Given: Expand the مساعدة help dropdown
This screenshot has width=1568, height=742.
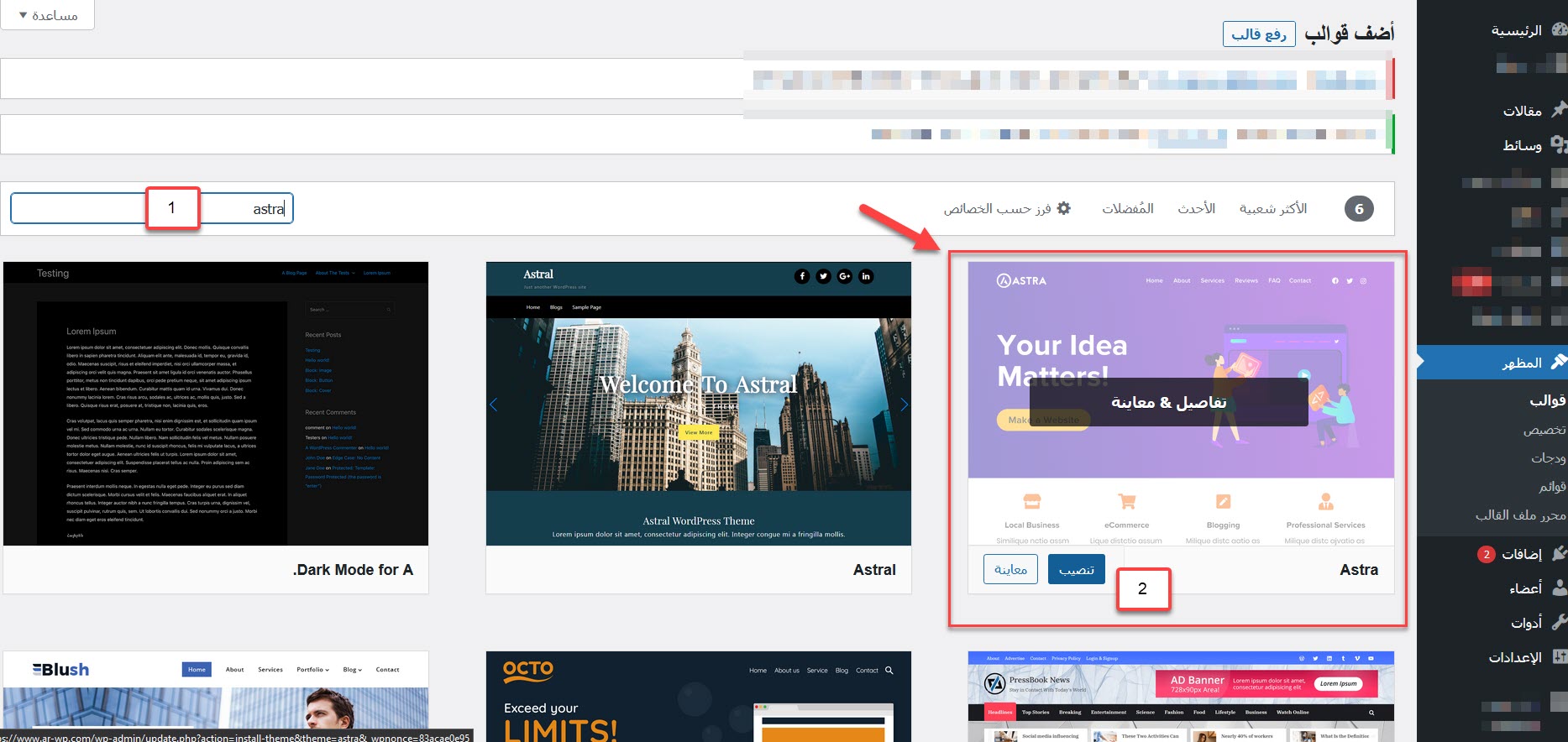Looking at the screenshot, I should (48, 15).
